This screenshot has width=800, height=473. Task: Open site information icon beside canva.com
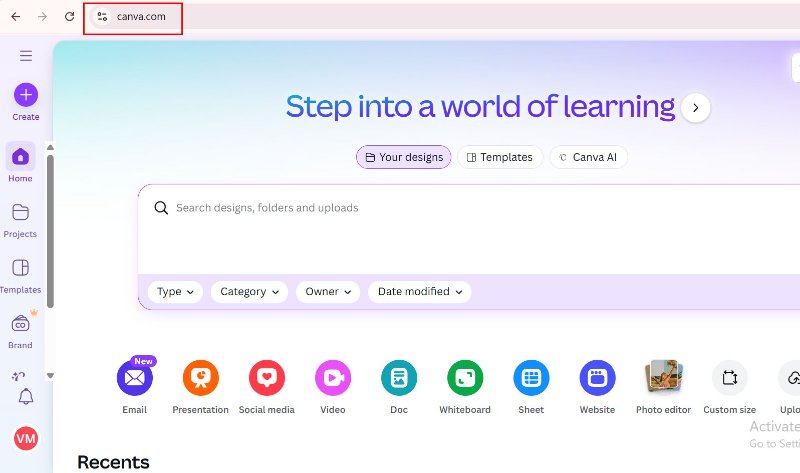(102, 16)
